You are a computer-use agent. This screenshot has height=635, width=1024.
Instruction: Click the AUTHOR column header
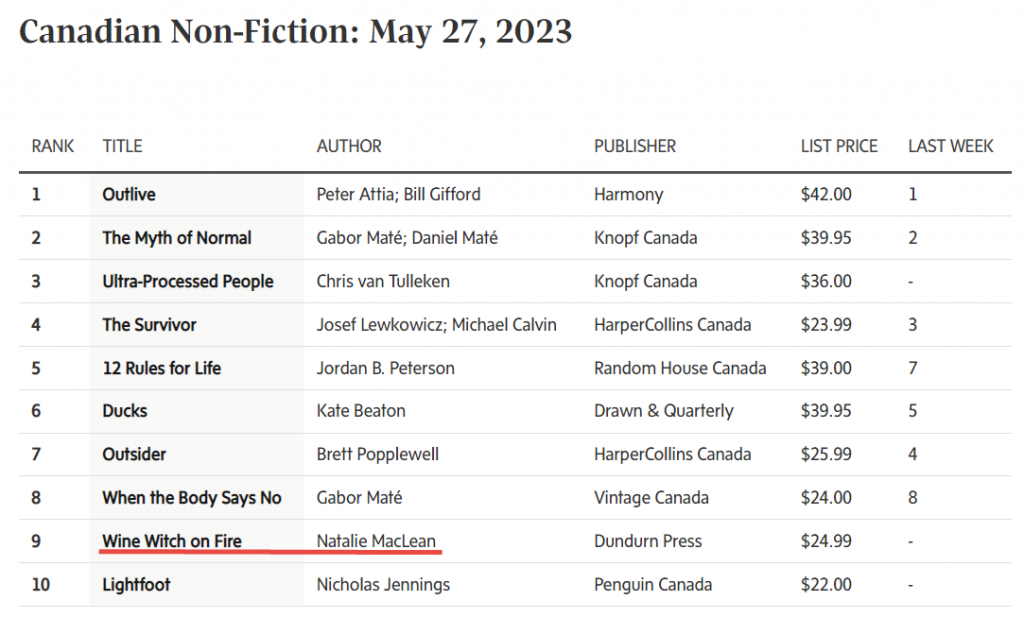pyautogui.click(x=349, y=146)
